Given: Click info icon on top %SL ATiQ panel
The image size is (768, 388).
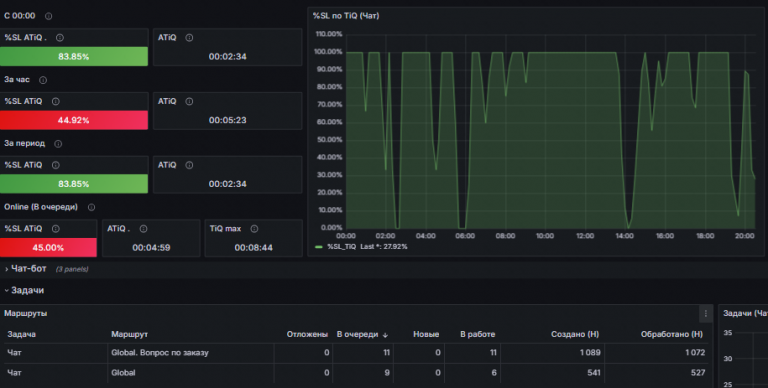Looking at the screenshot, I should [59, 38].
